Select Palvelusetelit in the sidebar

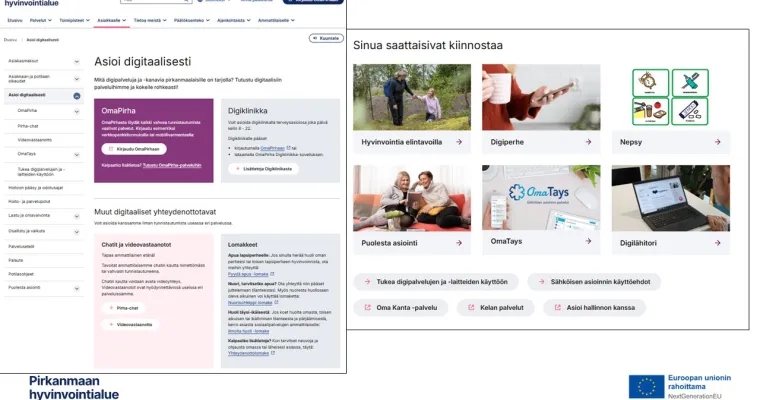click(x=21, y=246)
